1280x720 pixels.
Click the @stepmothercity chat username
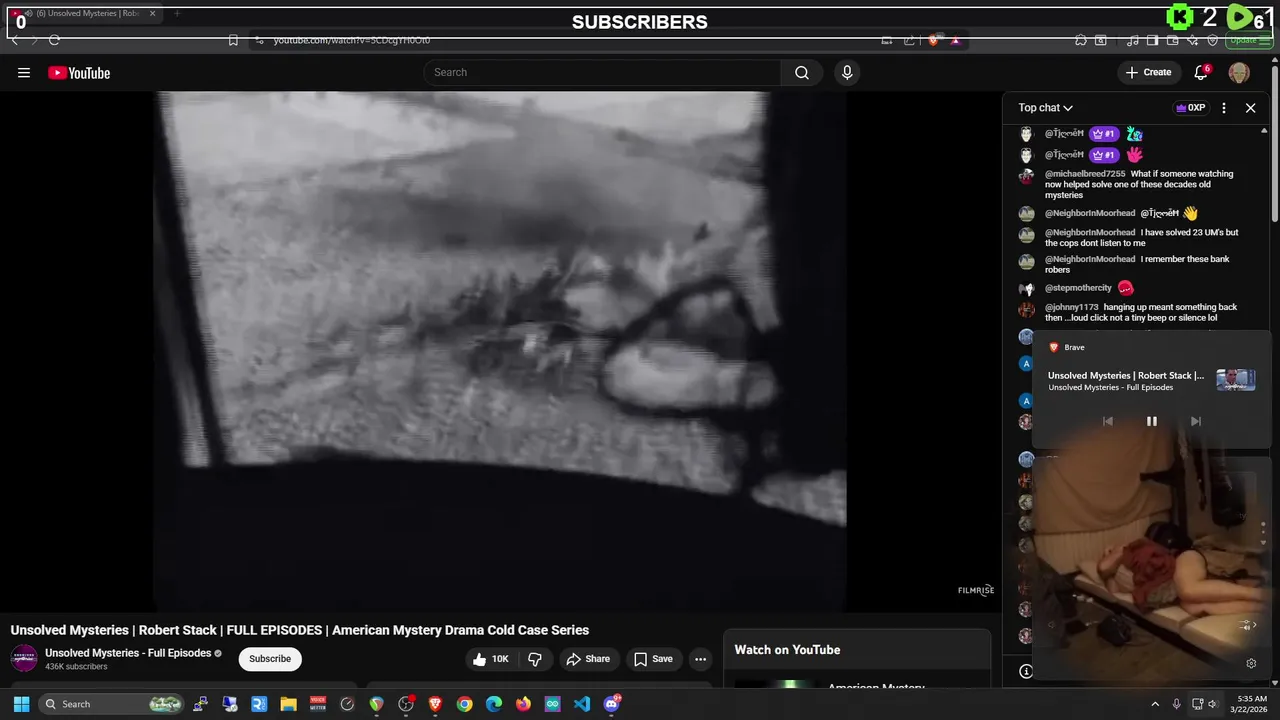(1078, 288)
